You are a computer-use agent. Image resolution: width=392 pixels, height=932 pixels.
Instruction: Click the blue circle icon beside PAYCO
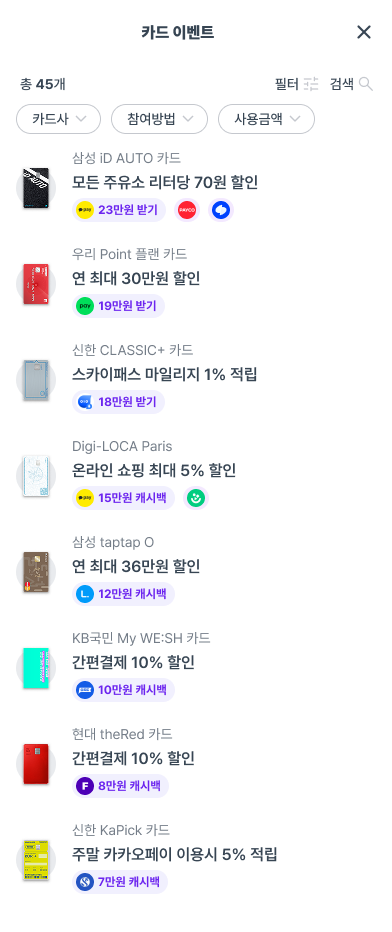[220, 210]
